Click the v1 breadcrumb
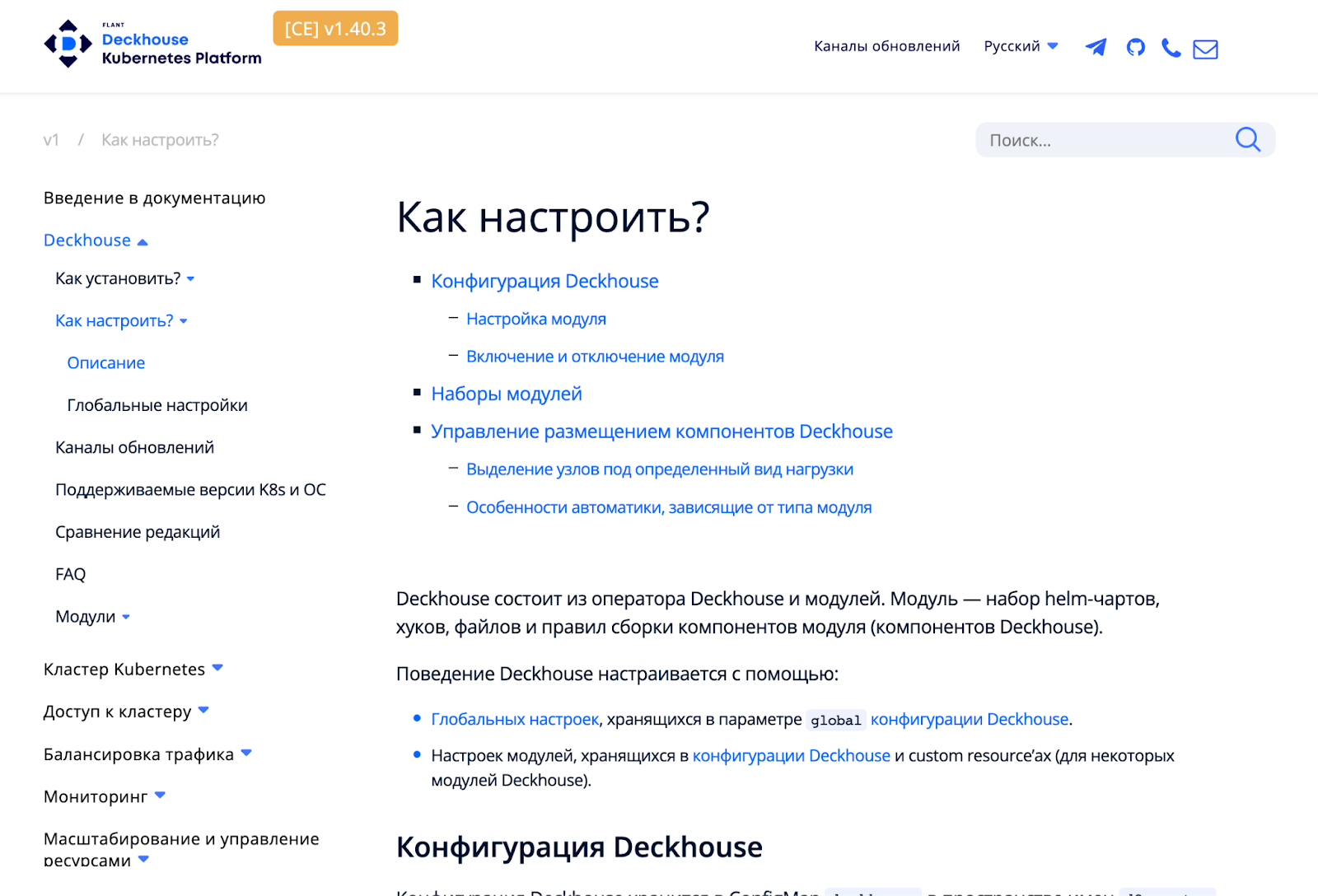This screenshot has width=1318, height=896. coord(51,140)
